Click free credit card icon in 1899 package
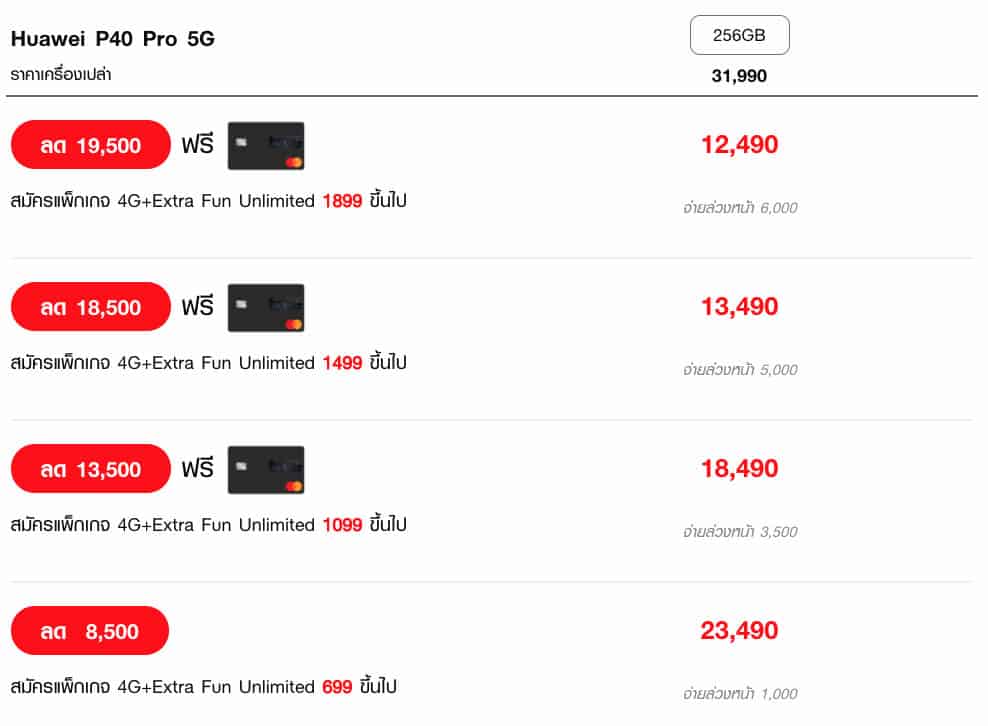988x726 pixels. (x=266, y=146)
